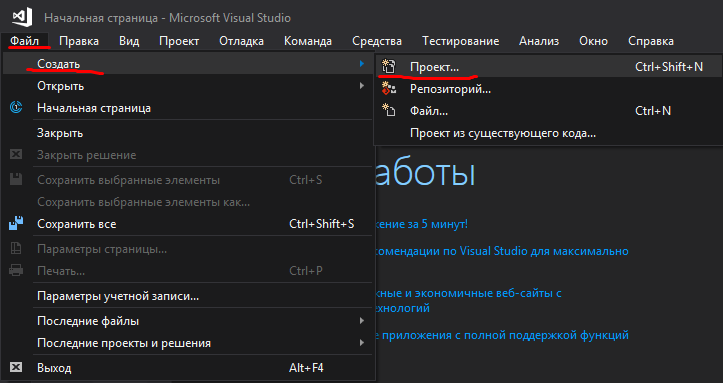Open the Visual Studio recommendations link
723x383 pixels.
click(503, 251)
